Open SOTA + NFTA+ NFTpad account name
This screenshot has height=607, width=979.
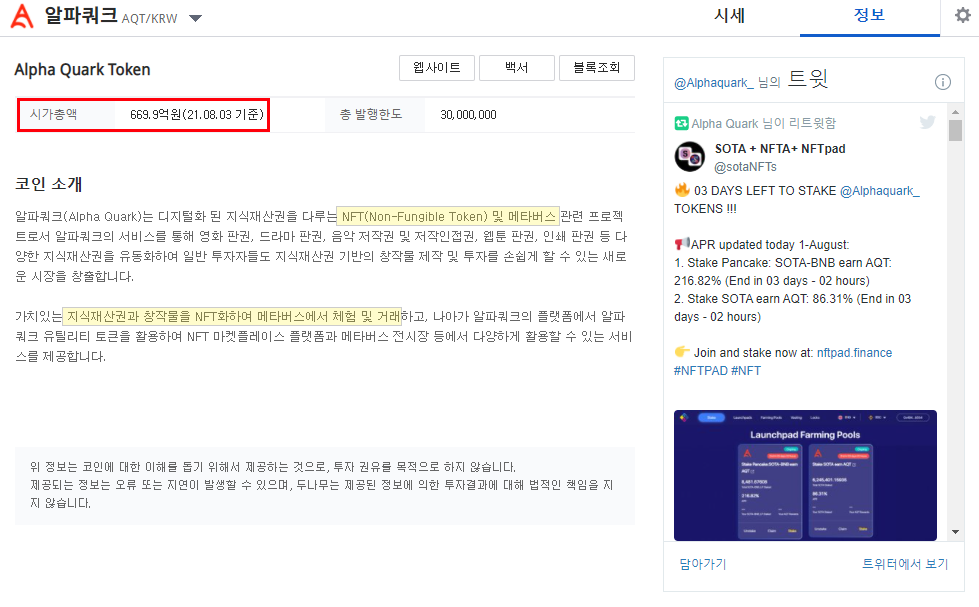click(x=780, y=149)
